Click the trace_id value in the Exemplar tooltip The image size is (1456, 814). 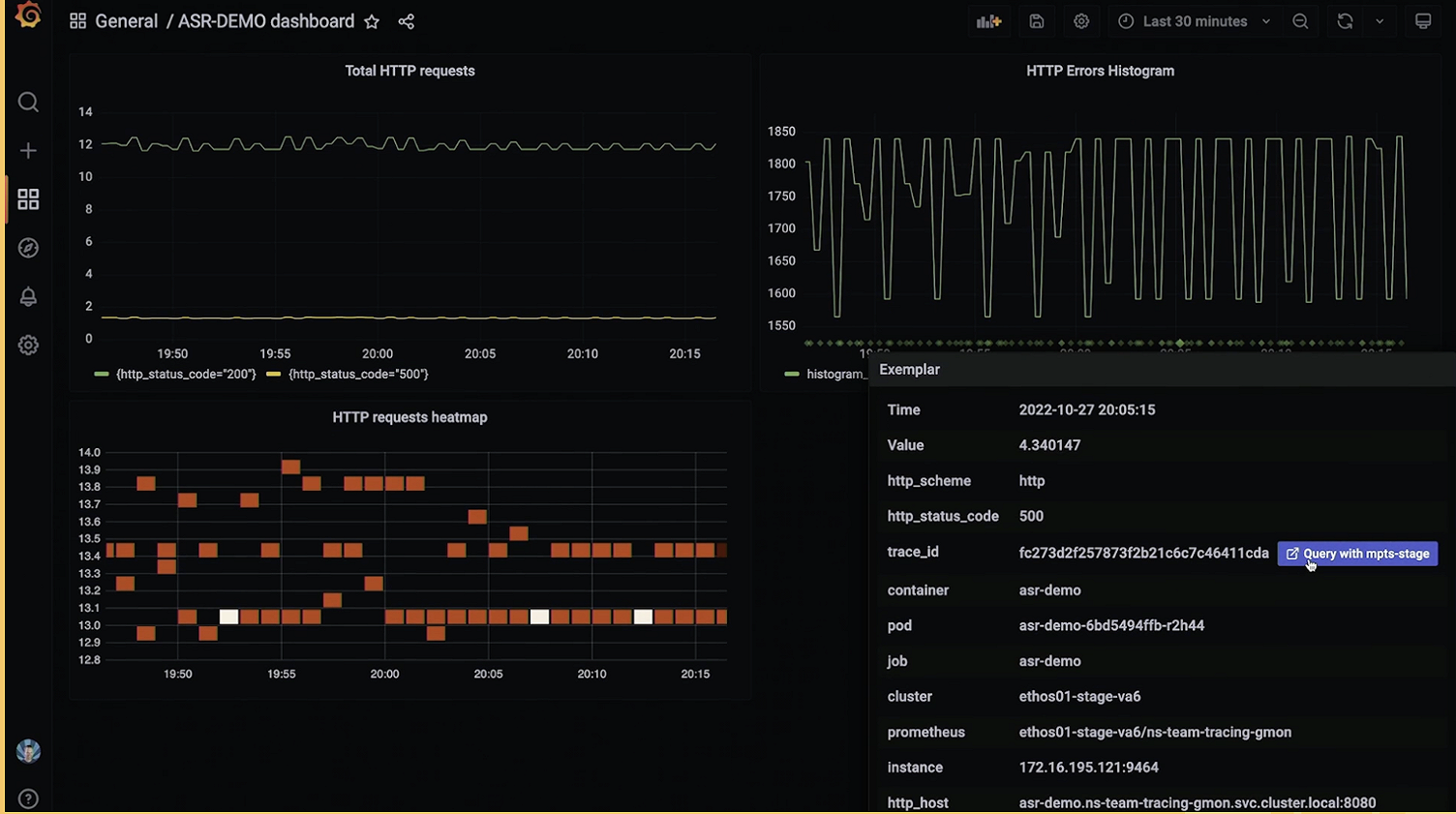coord(1144,553)
